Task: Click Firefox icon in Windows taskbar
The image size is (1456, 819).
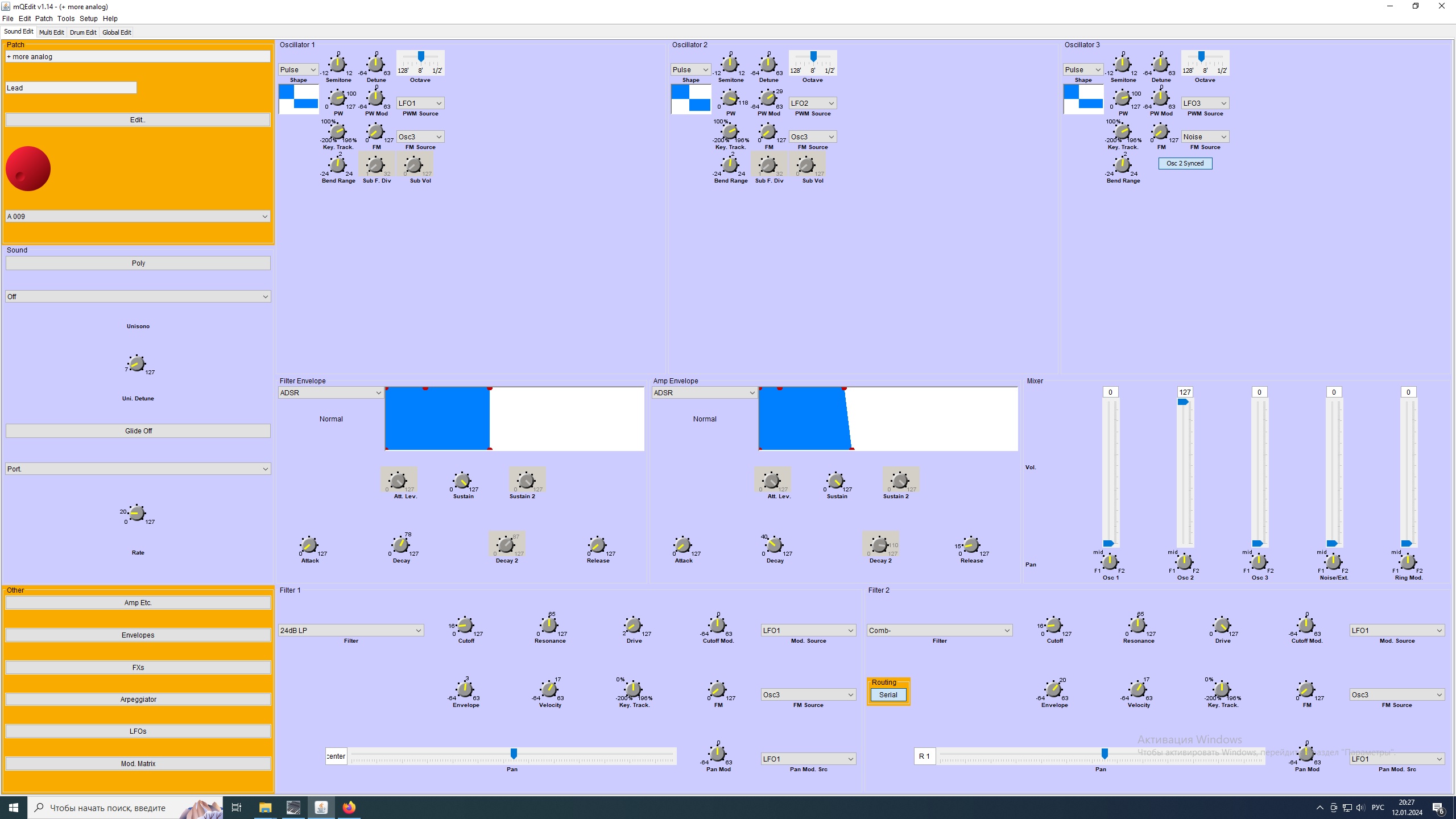Action: (x=349, y=808)
